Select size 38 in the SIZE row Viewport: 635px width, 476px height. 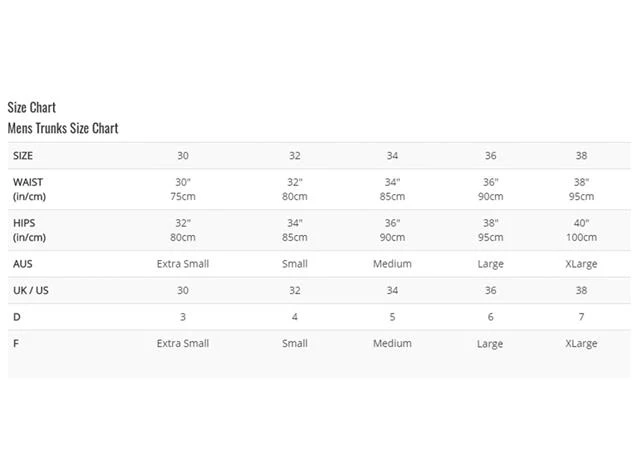(x=581, y=156)
